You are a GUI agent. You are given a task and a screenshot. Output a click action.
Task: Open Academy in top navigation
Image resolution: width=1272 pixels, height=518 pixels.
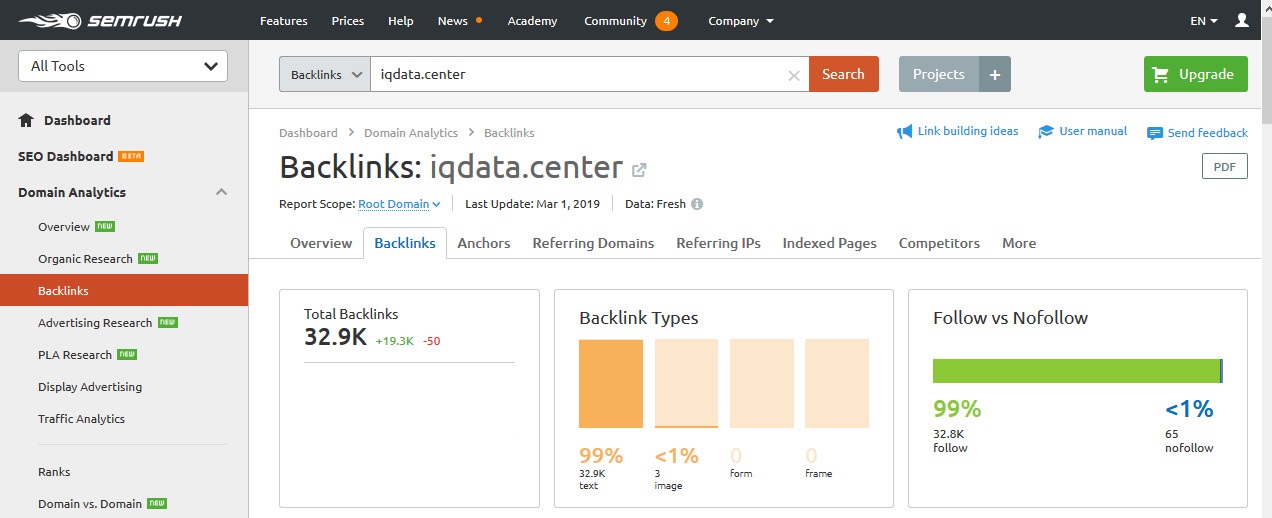(532, 21)
